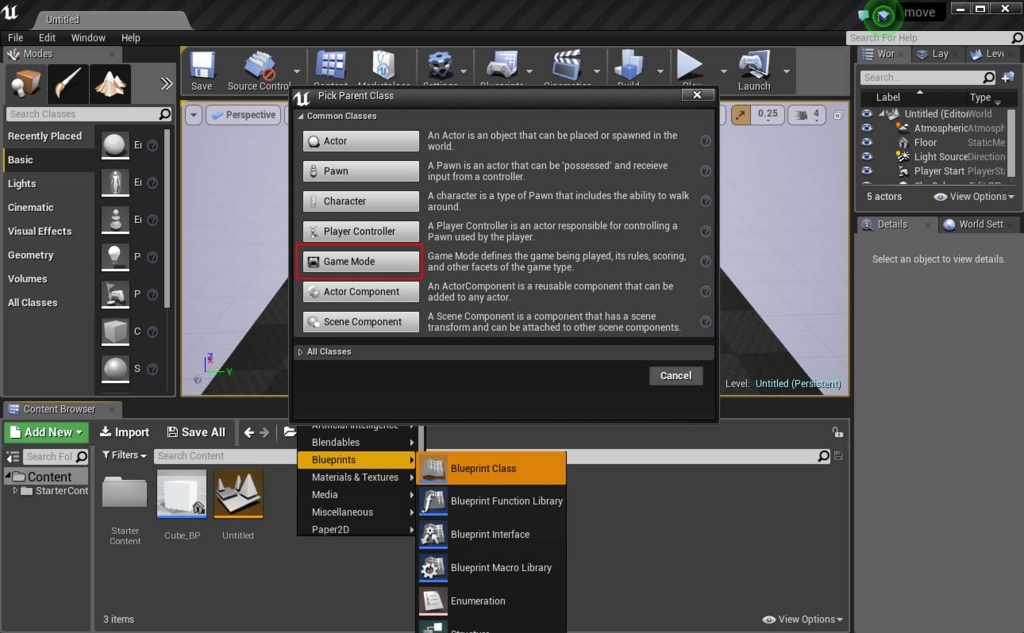
Task: Select the Landscape mode icon
Action: click(110, 84)
